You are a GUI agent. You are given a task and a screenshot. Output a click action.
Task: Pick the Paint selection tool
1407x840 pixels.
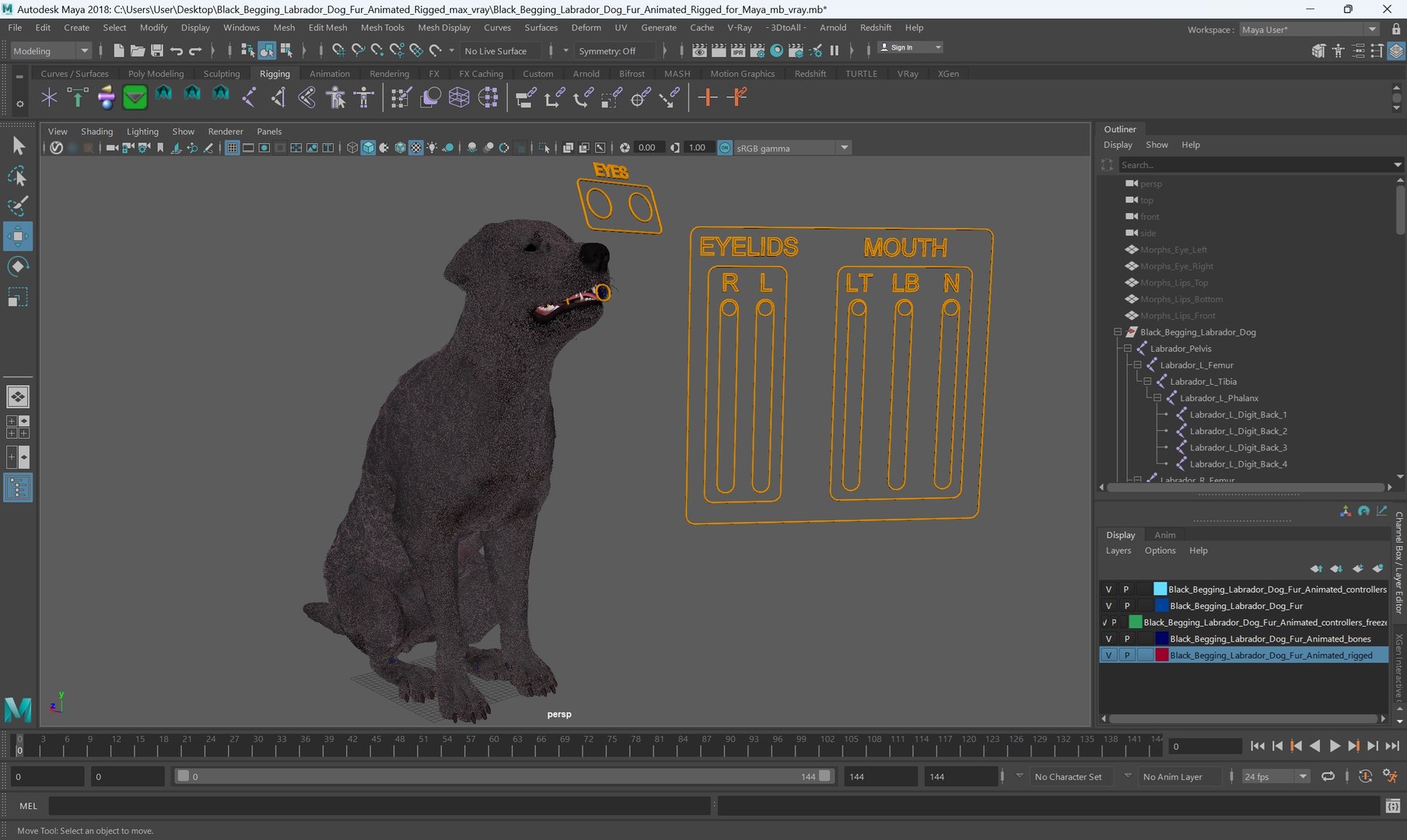[17, 206]
